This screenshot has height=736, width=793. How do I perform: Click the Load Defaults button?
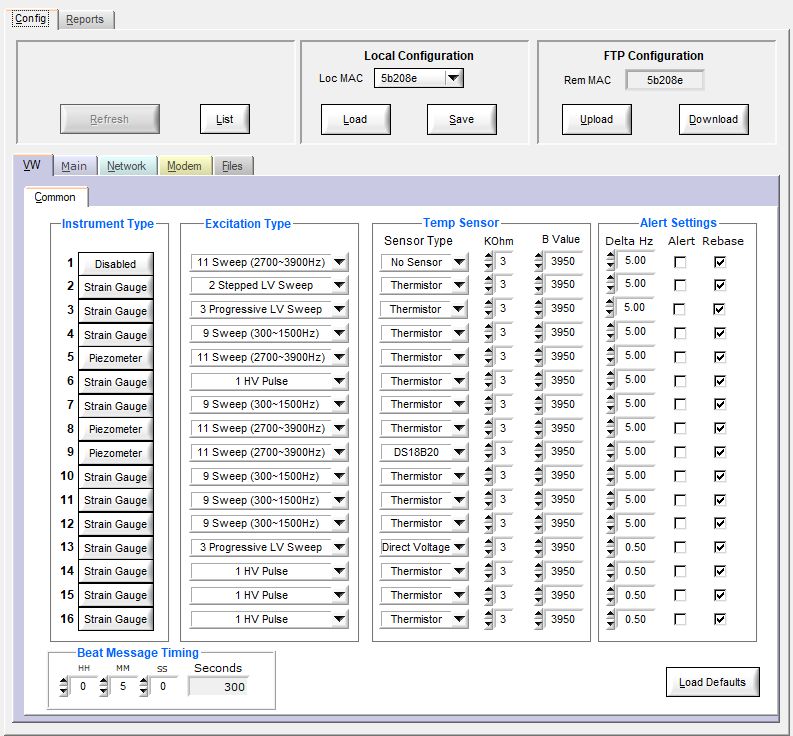pos(712,682)
